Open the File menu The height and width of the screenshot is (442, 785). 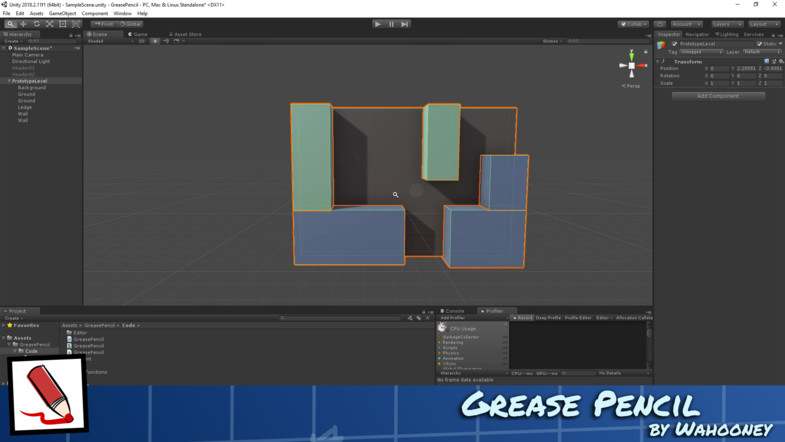coord(7,14)
